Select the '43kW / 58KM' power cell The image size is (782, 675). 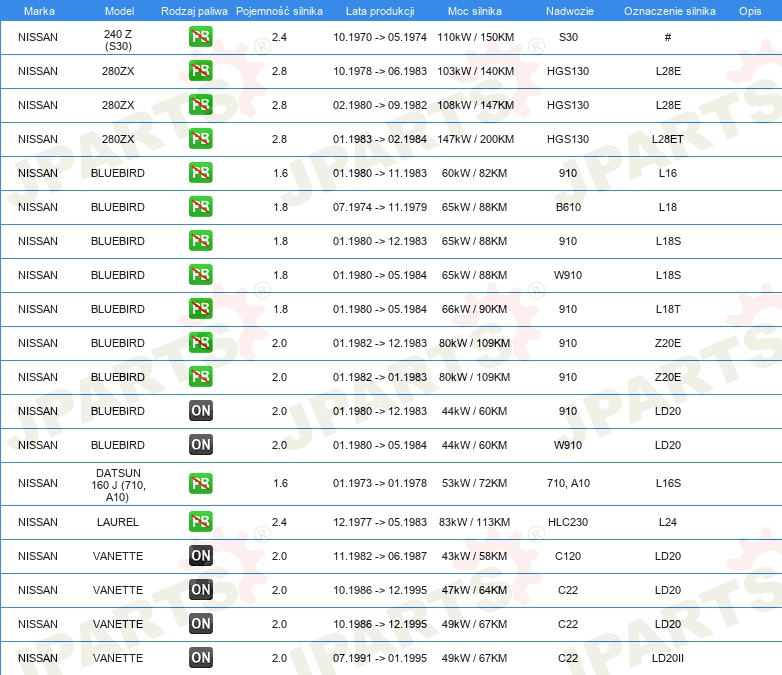click(x=474, y=556)
